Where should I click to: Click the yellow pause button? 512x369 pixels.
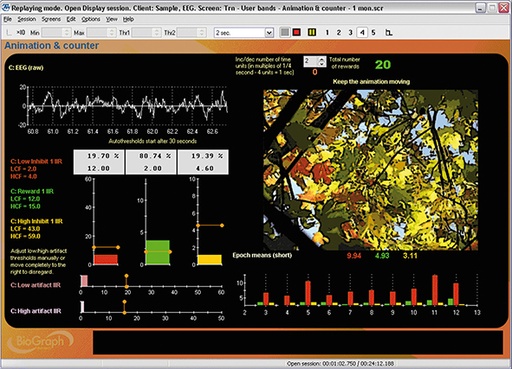pyautogui.click(x=312, y=32)
